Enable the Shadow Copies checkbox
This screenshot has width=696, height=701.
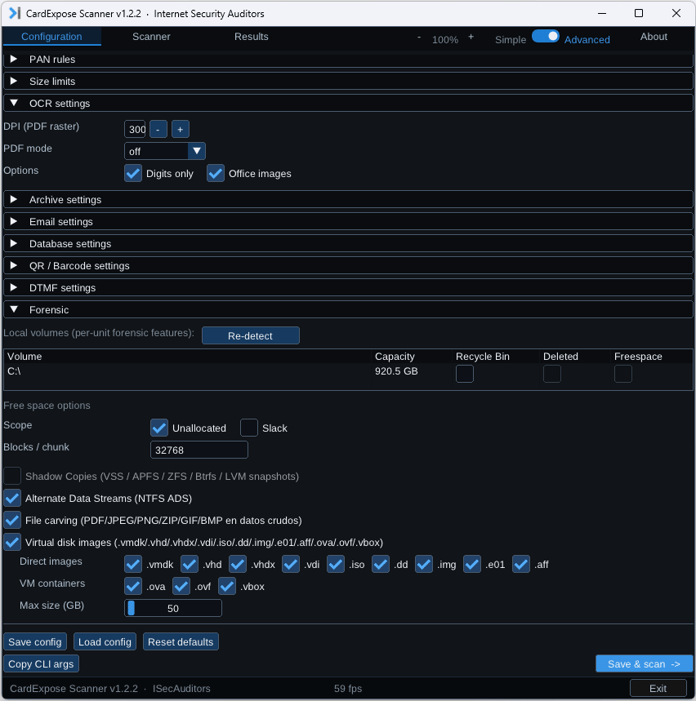tap(12, 476)
